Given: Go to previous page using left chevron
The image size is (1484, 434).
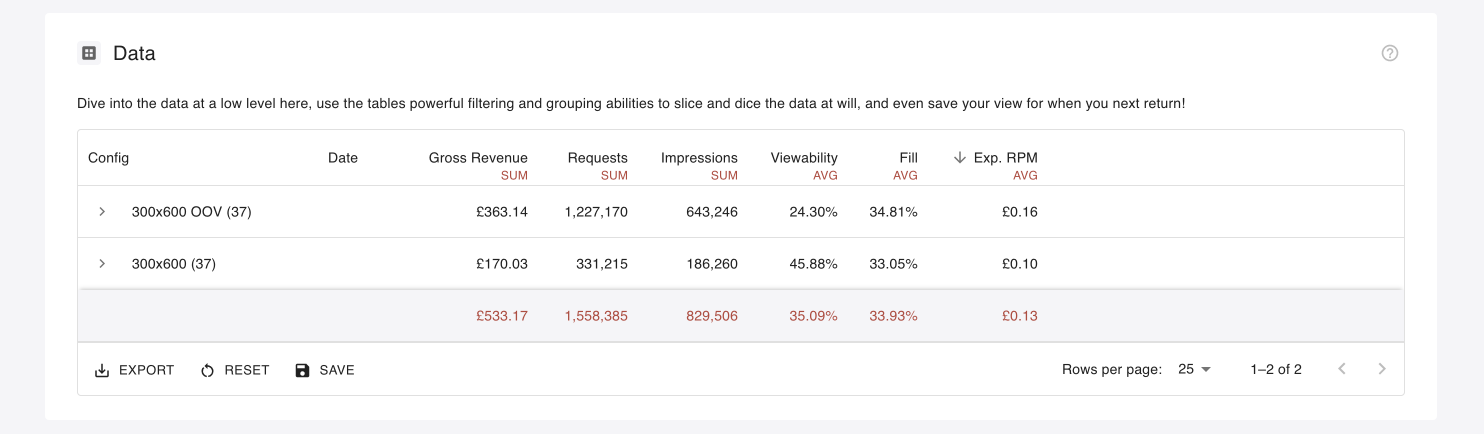Looking at the screenshot, I should coord(1342,369).
